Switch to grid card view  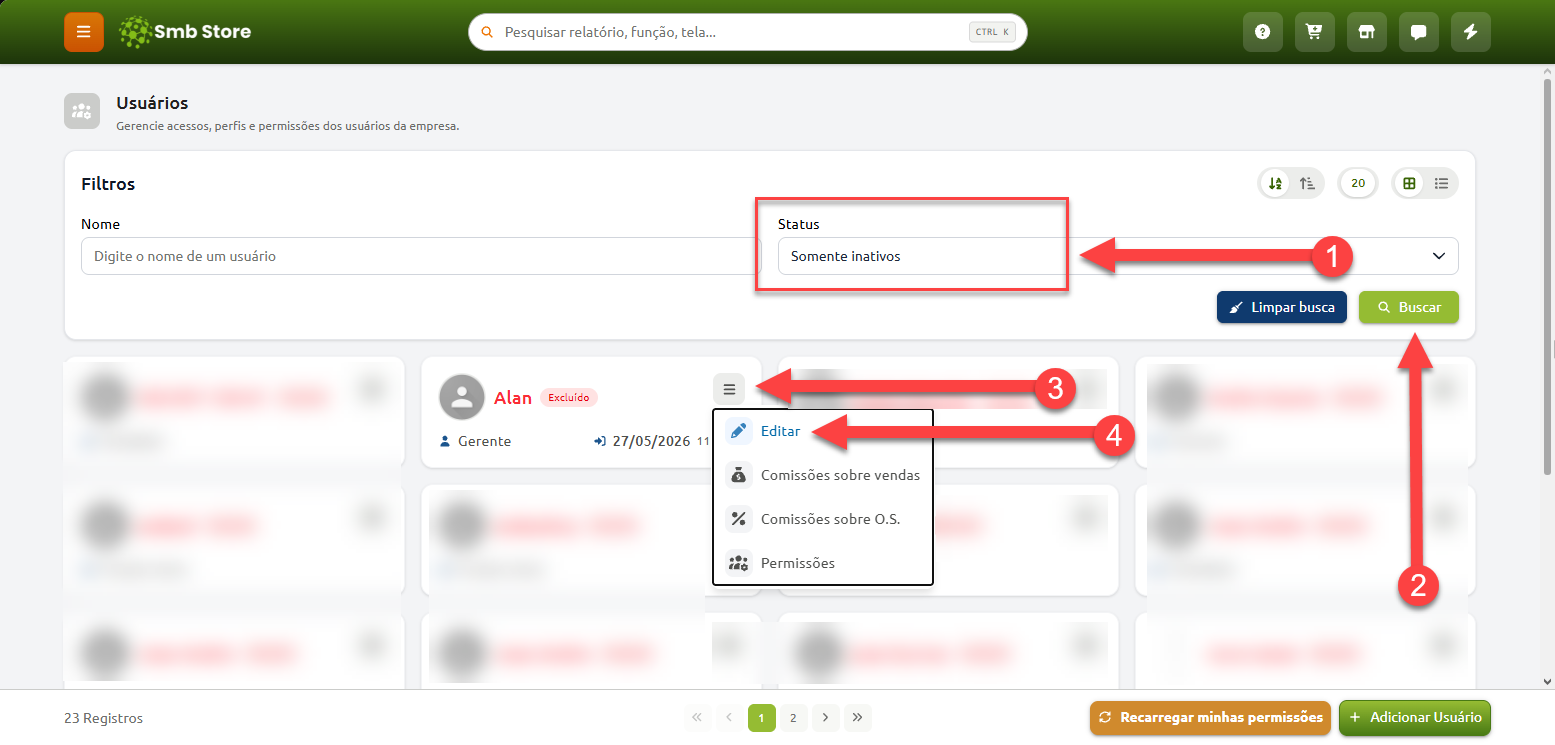tap(1409, 183)
